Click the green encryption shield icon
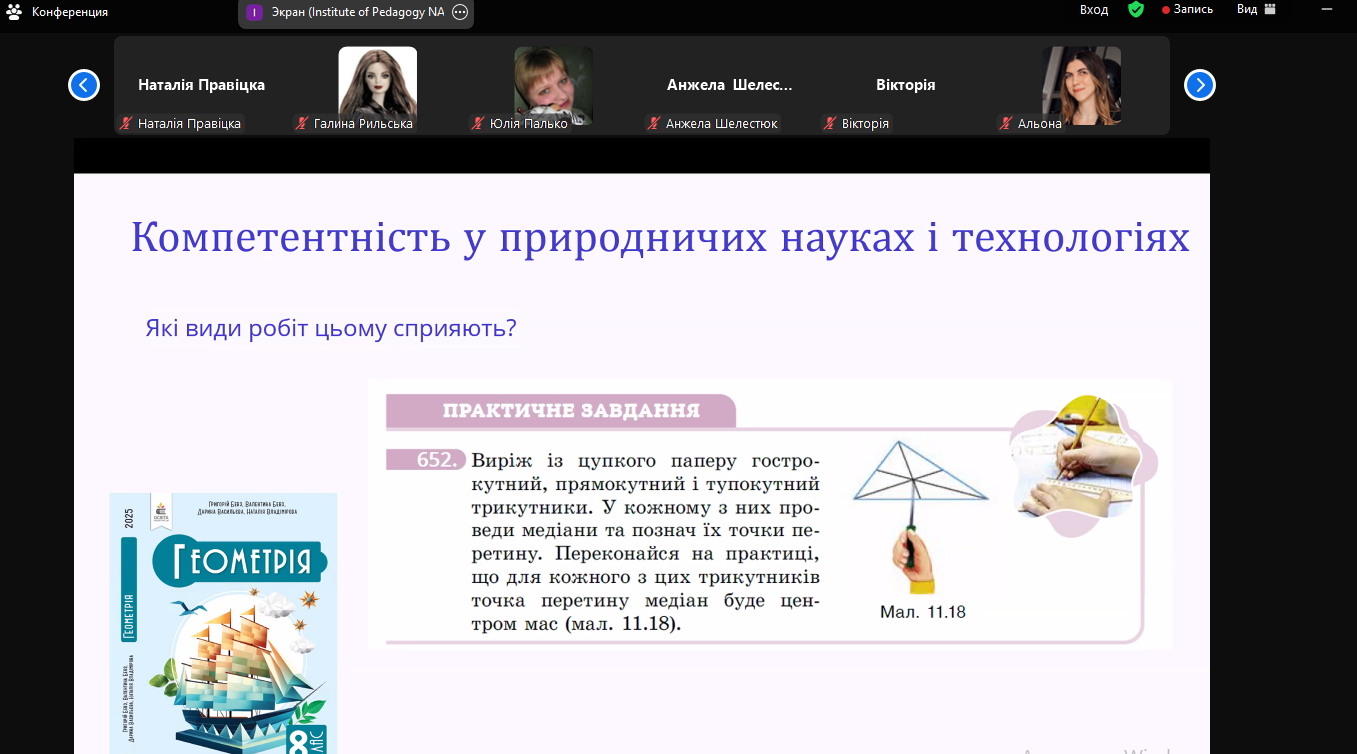Image resolution: width=1357 pixels, height=754 pixels. pos(1135,9)
